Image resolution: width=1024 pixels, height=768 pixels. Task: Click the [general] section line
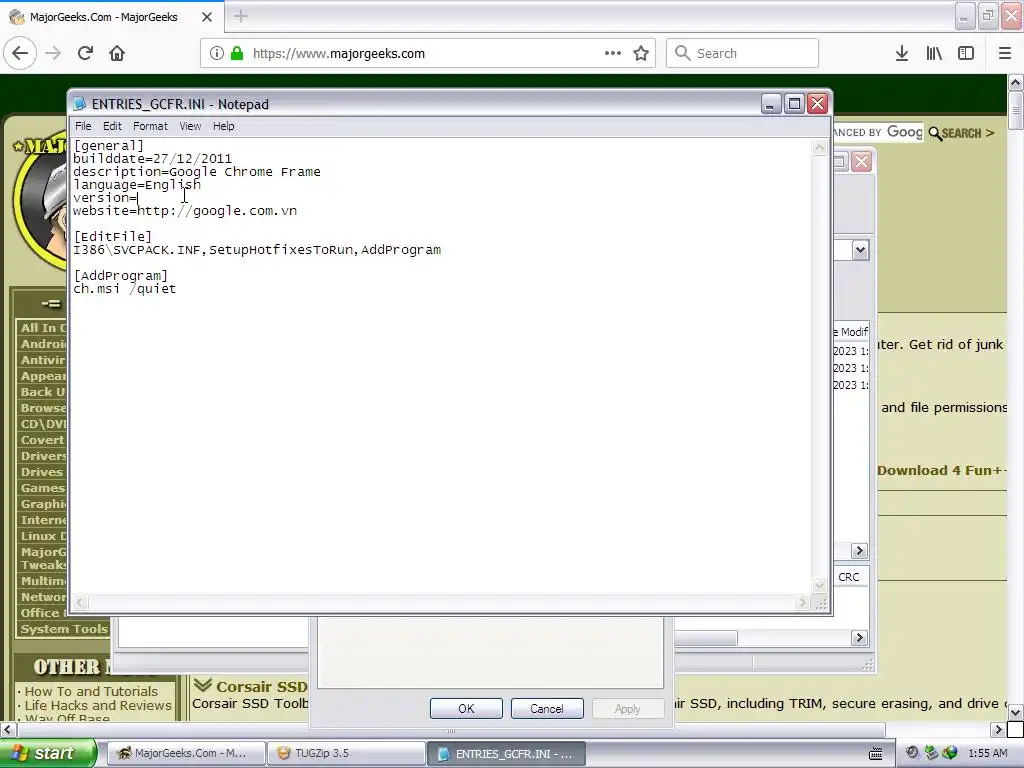(x=108, y=146)
